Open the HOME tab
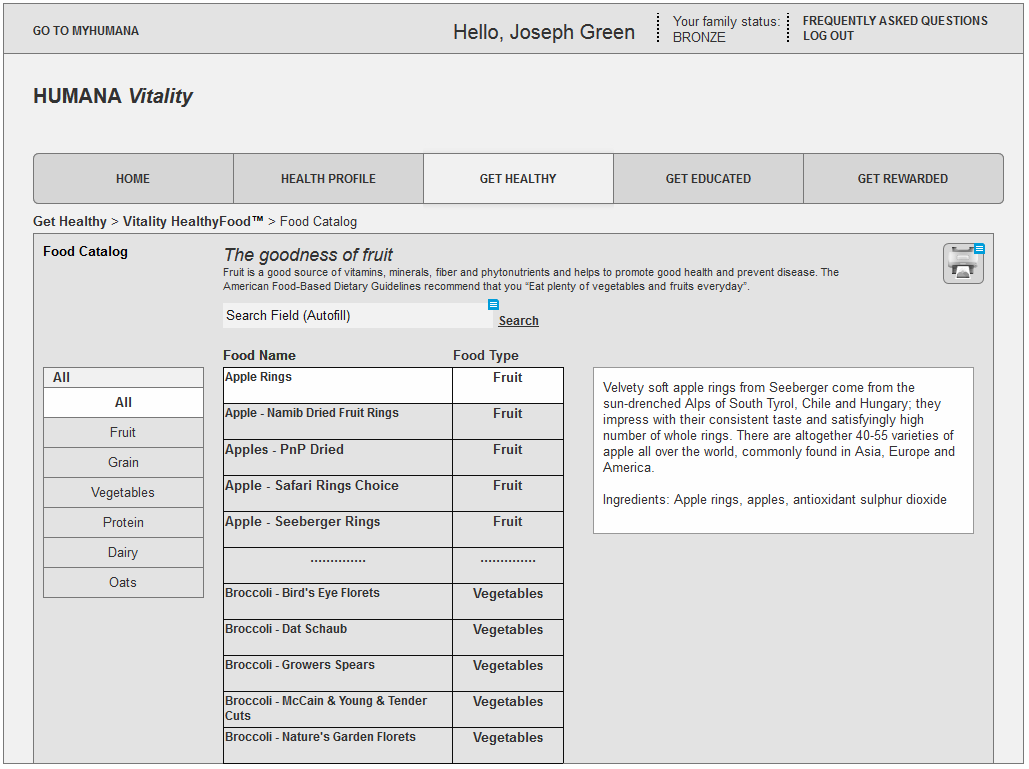The width and height of the screenshot is (1029, 769). 133,178
